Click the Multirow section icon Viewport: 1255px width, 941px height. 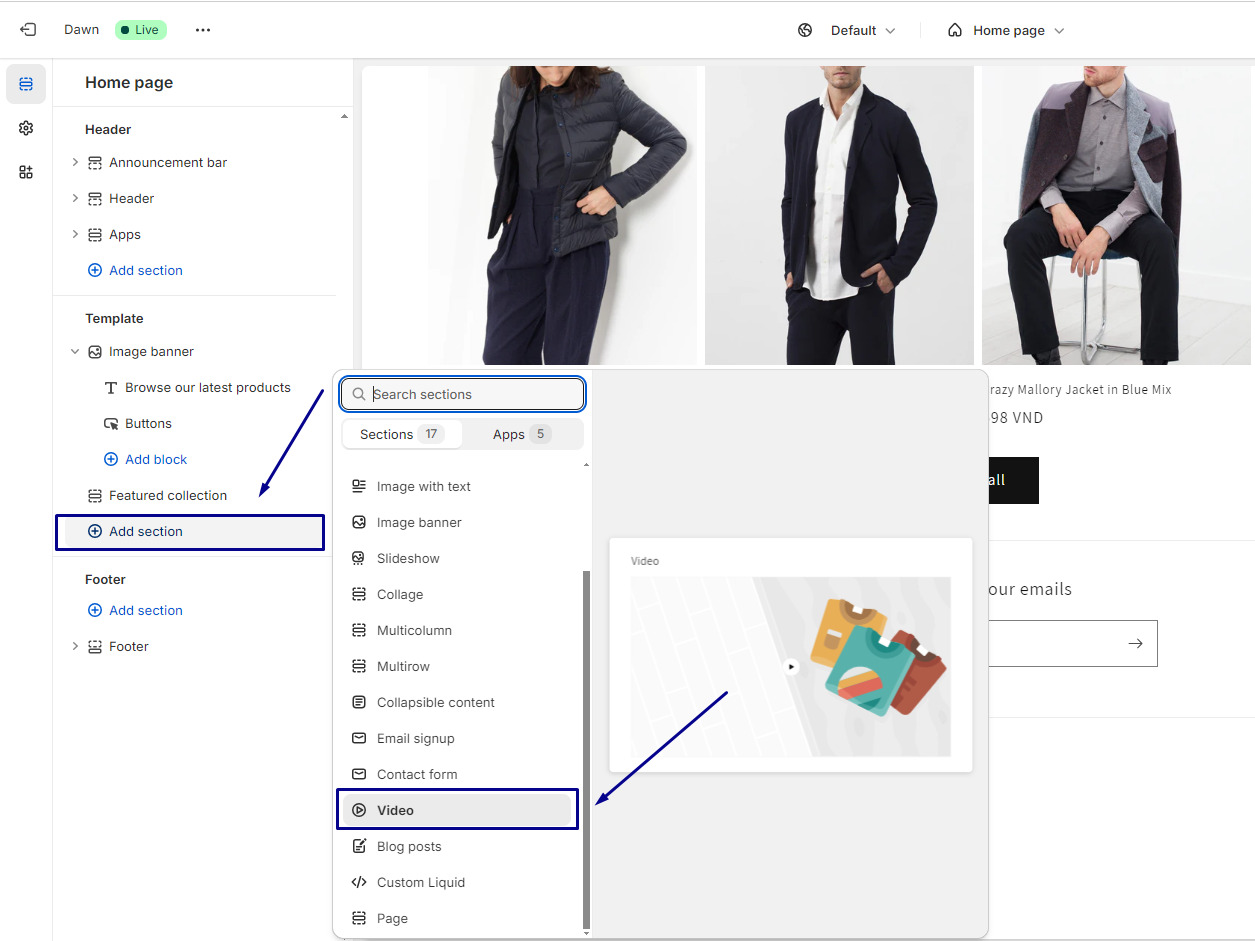pos(359,666)
